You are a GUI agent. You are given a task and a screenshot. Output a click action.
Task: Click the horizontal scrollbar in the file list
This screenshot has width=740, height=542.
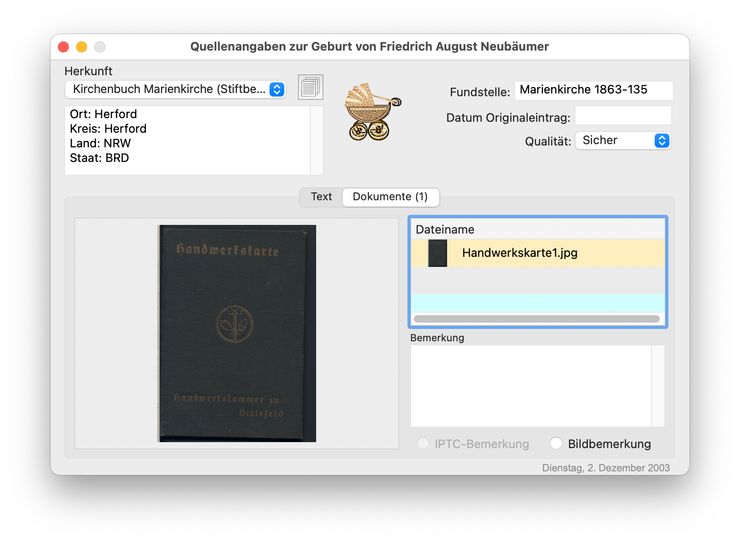tap(536, 319)
